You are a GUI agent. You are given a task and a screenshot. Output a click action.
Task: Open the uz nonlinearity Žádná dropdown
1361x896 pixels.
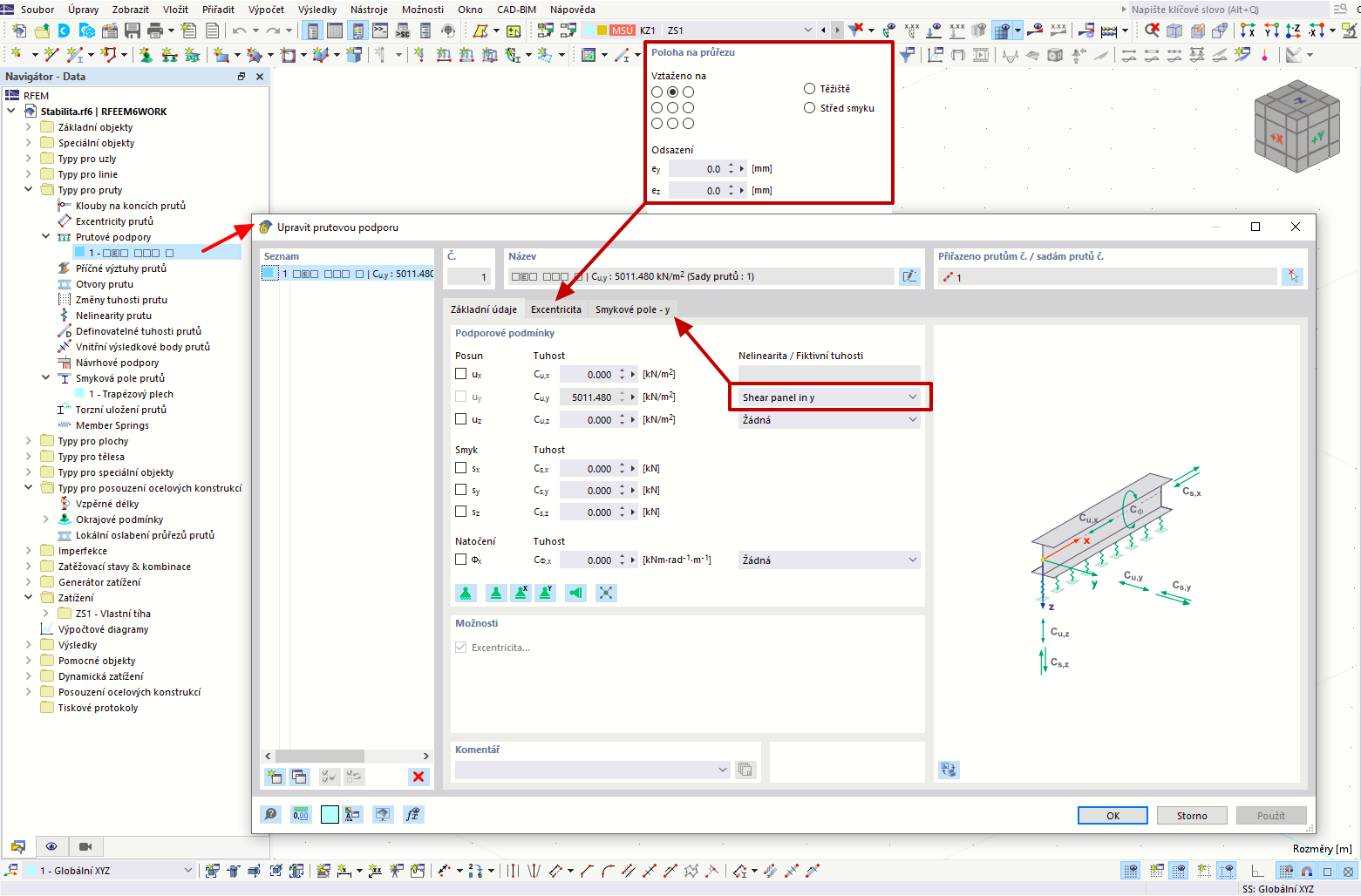pos(829,420)
